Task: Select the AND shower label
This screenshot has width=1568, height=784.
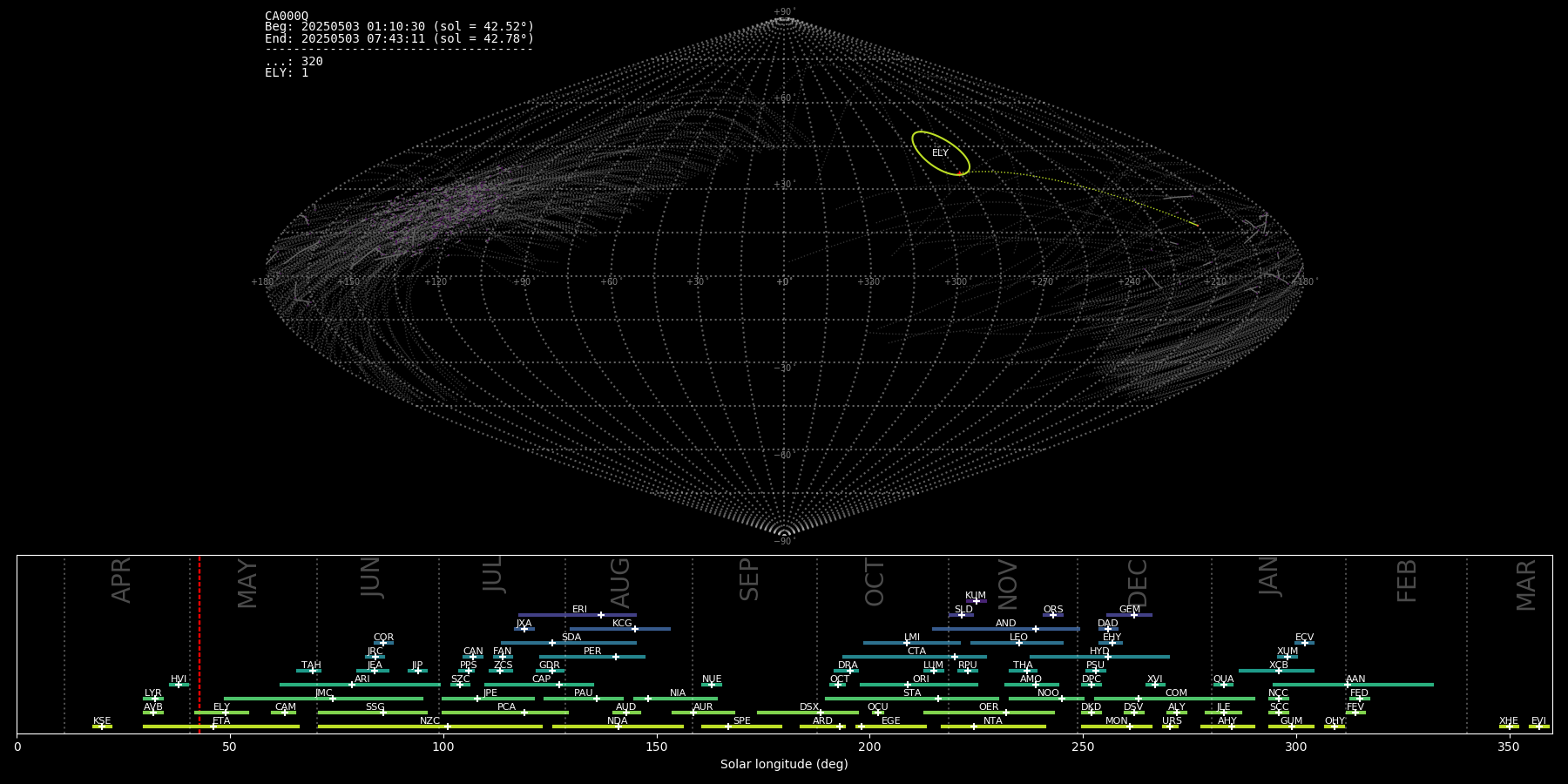Action: coord(1006,624)
